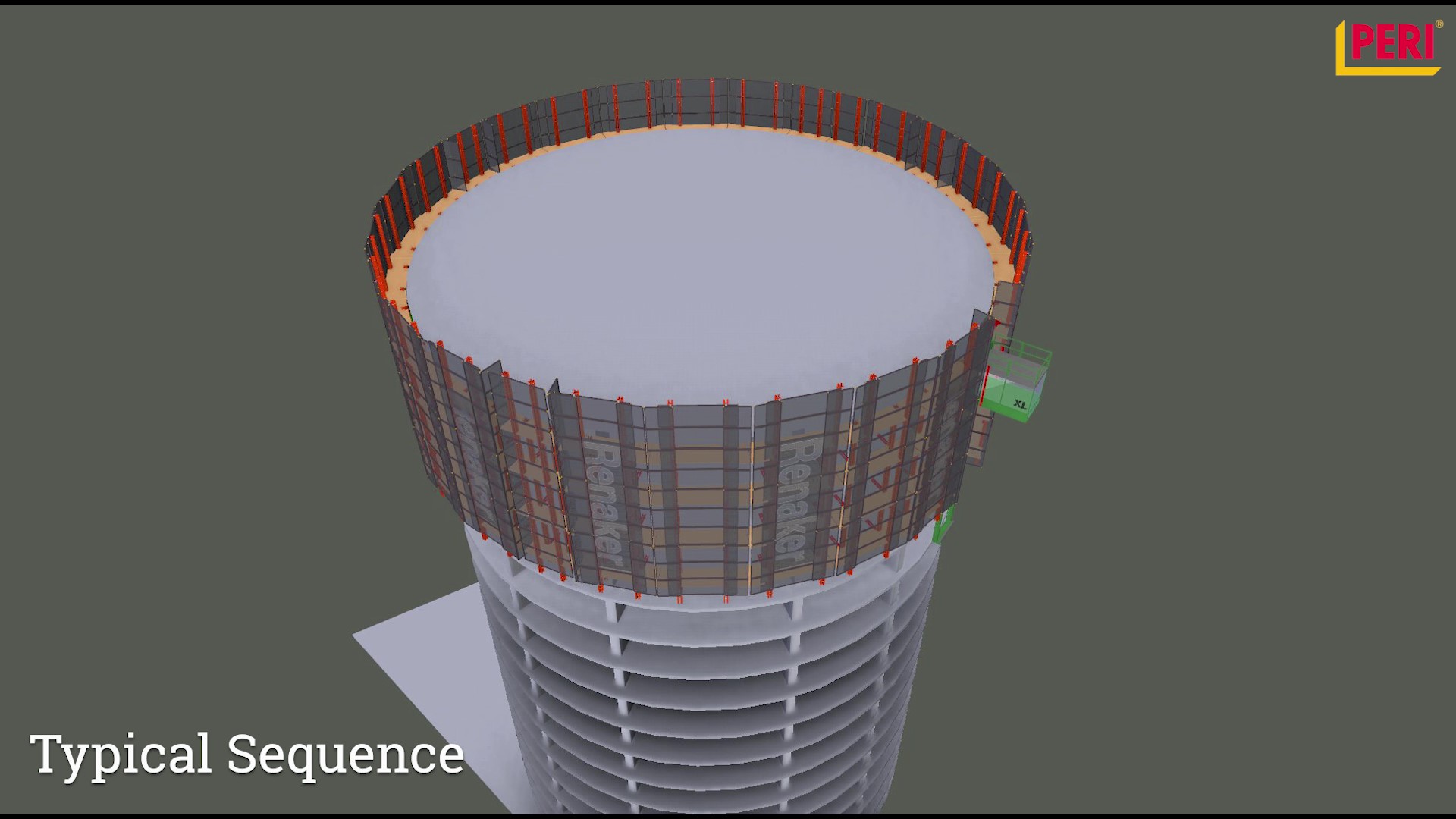Select the green XL platform on the tower

click(1017, 380)
